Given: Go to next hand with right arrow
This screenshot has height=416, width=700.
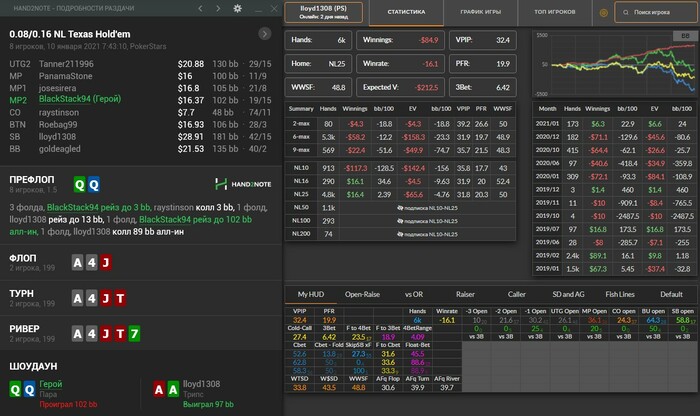Looking at the screenshot, I should 218,8.
